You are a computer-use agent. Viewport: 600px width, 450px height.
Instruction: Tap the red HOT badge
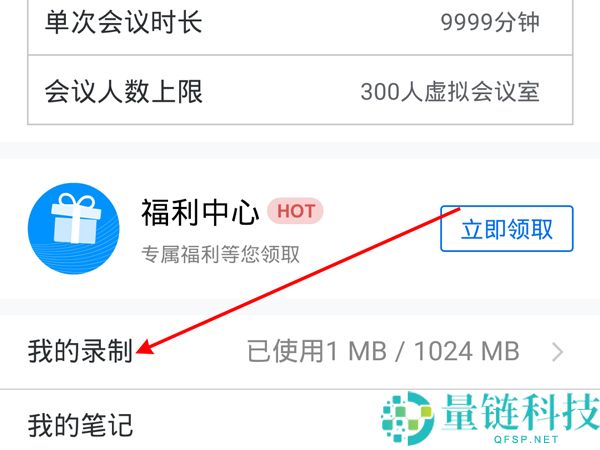pos(295,211)
